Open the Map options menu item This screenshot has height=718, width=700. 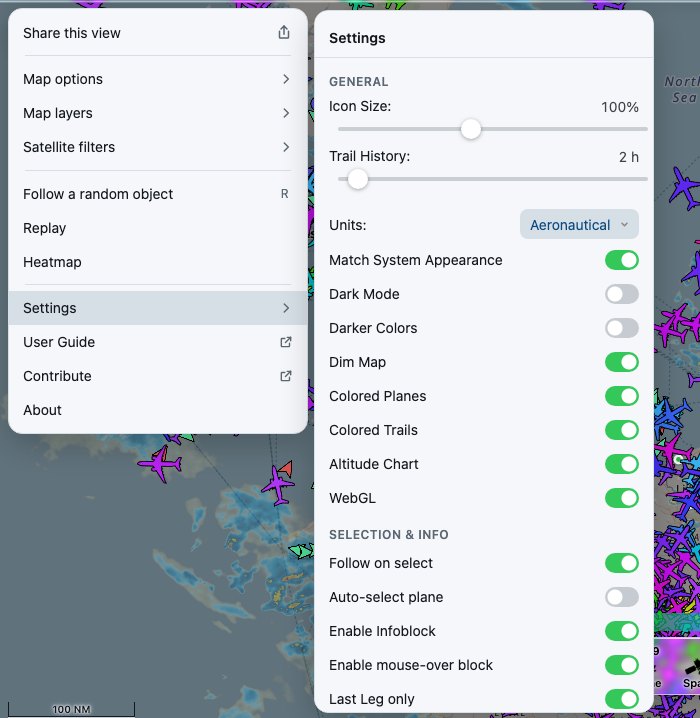pos(157,79)
